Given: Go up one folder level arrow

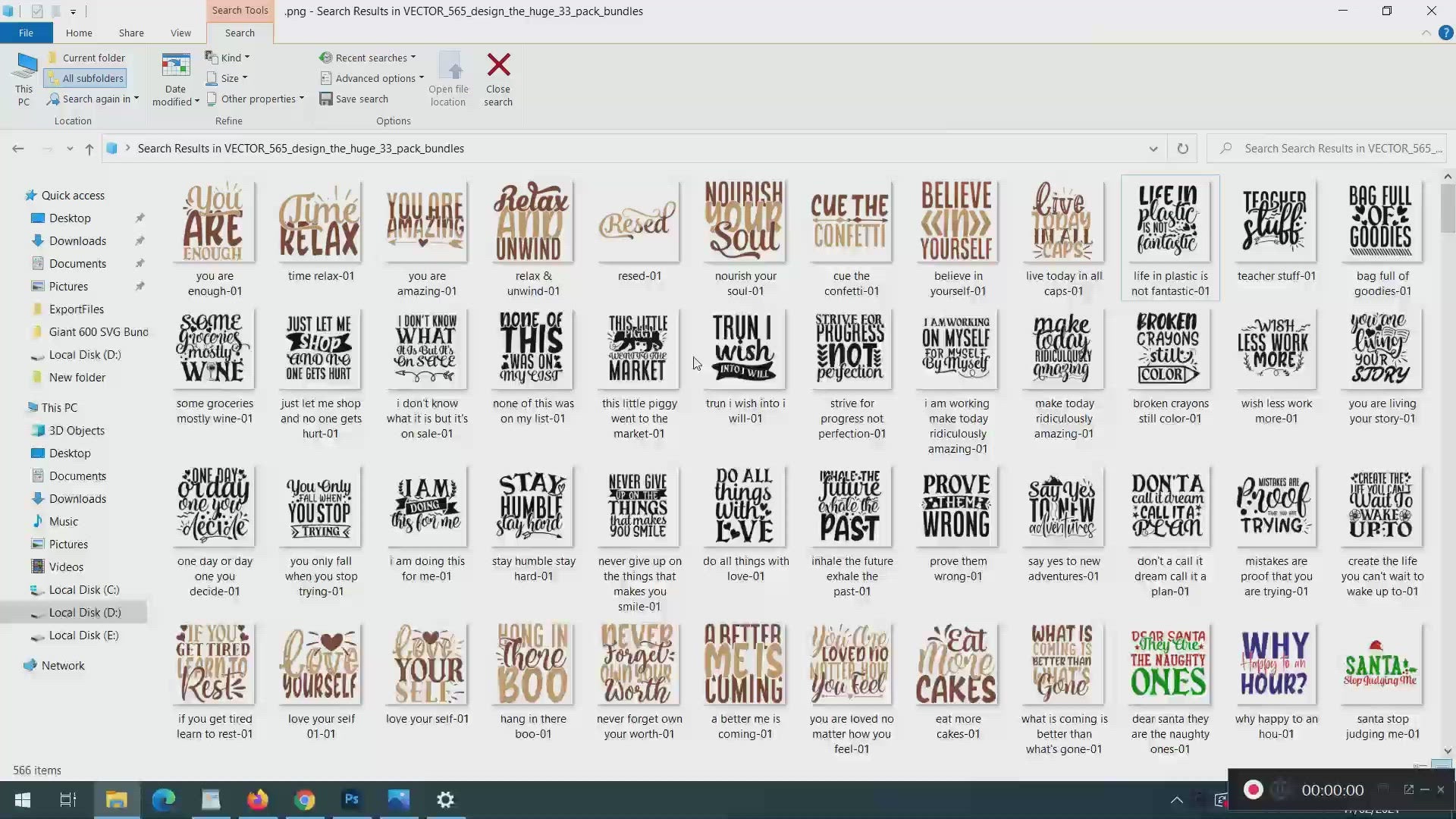Looking at the screenshot, I should coord(89,149).
